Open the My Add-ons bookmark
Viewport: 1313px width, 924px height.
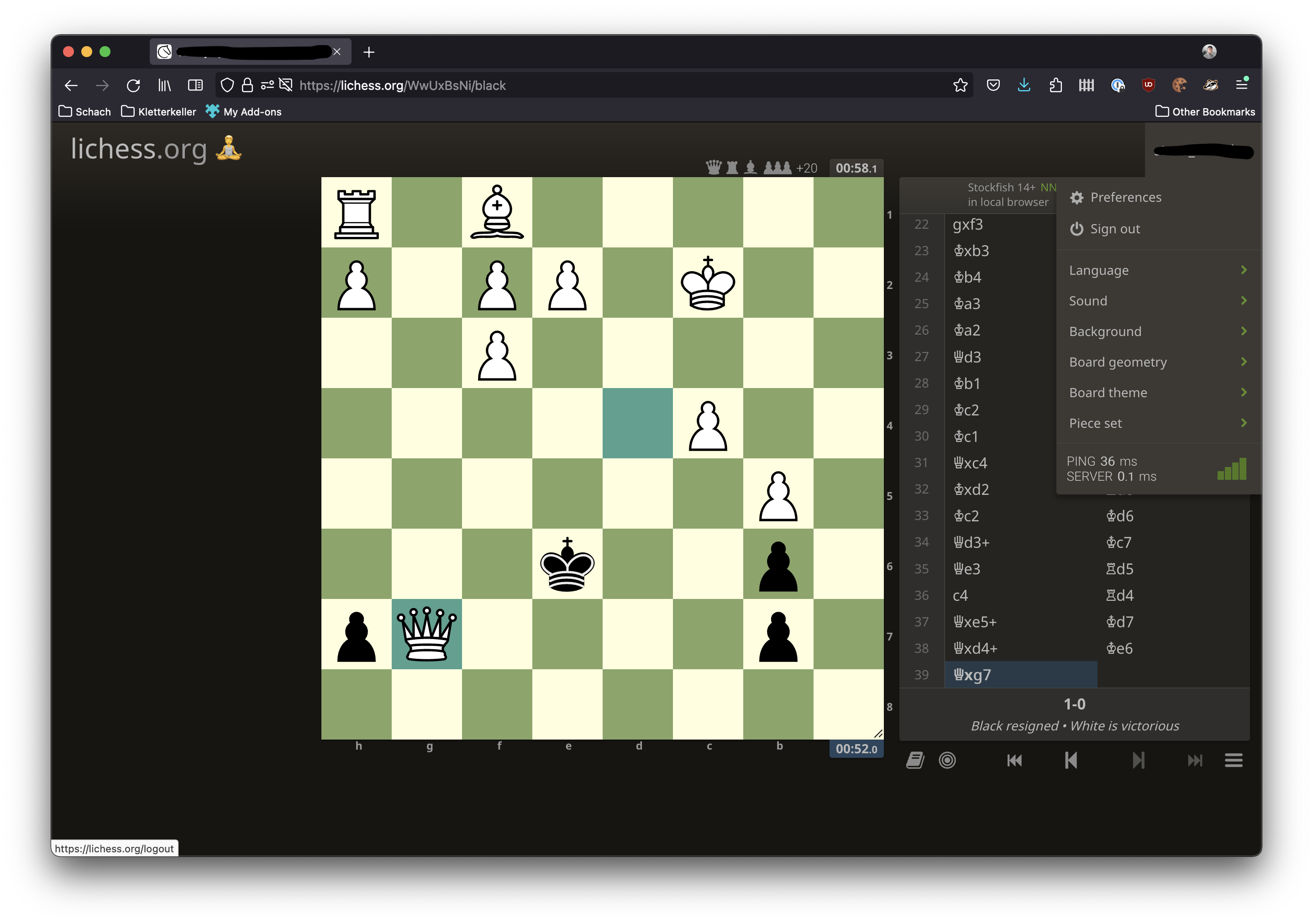click(x=244, y=111)
